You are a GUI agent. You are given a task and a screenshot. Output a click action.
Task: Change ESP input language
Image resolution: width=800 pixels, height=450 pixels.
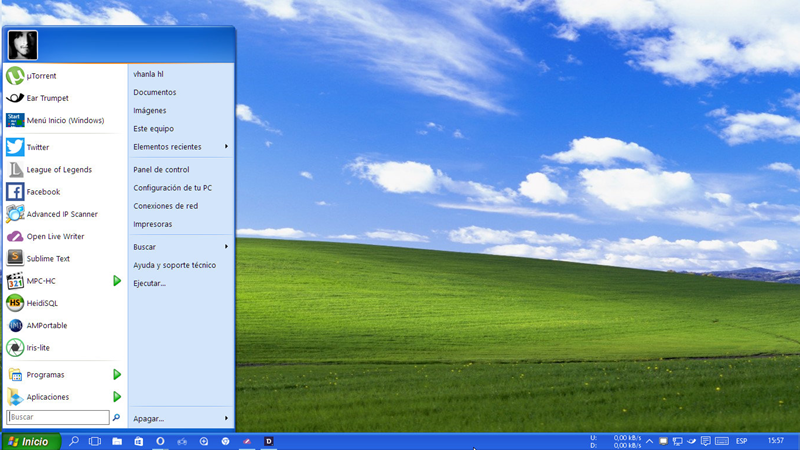point(741,441)
